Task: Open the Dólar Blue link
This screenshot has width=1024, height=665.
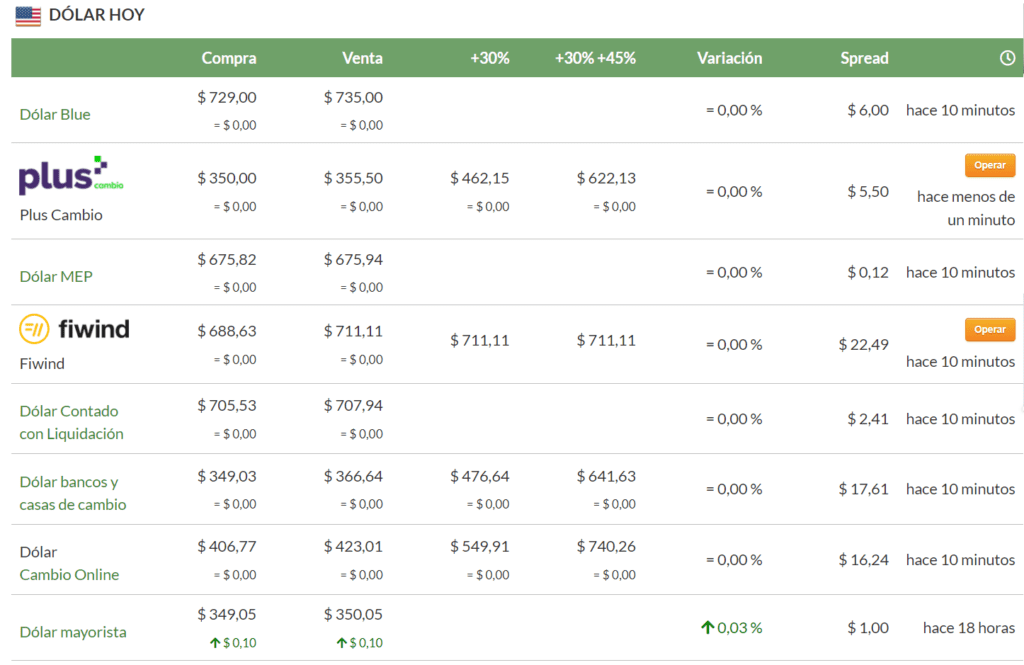Action: tap(55, 114)
